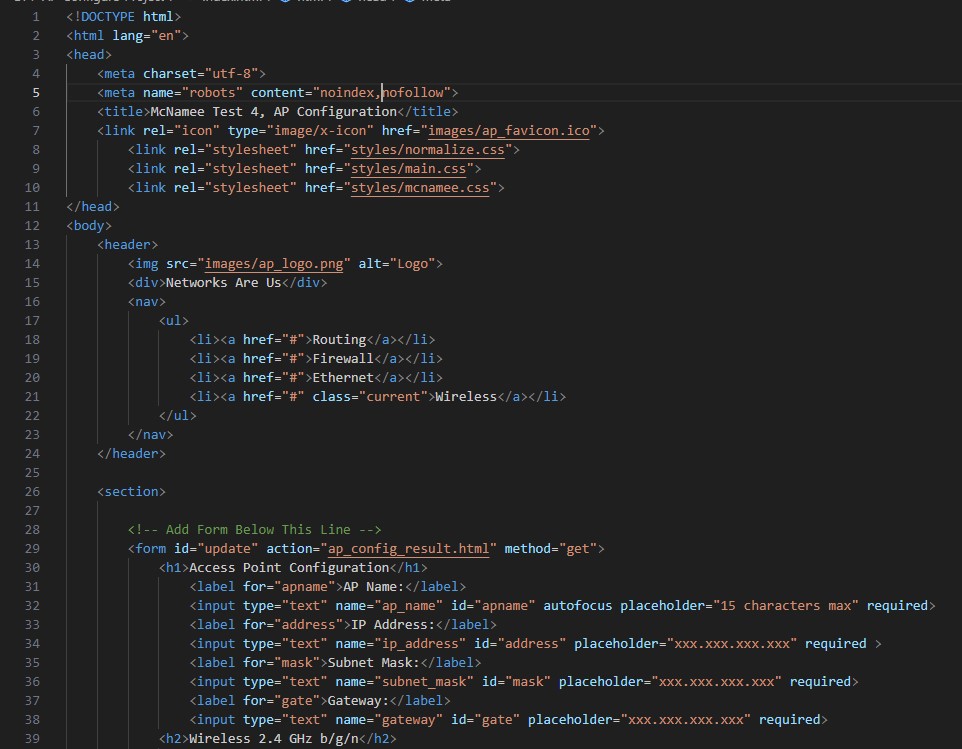The width and height of the screenshot is (962, 749).
Task: Click the "noindex,nofollow" content value
Action: 382,93
